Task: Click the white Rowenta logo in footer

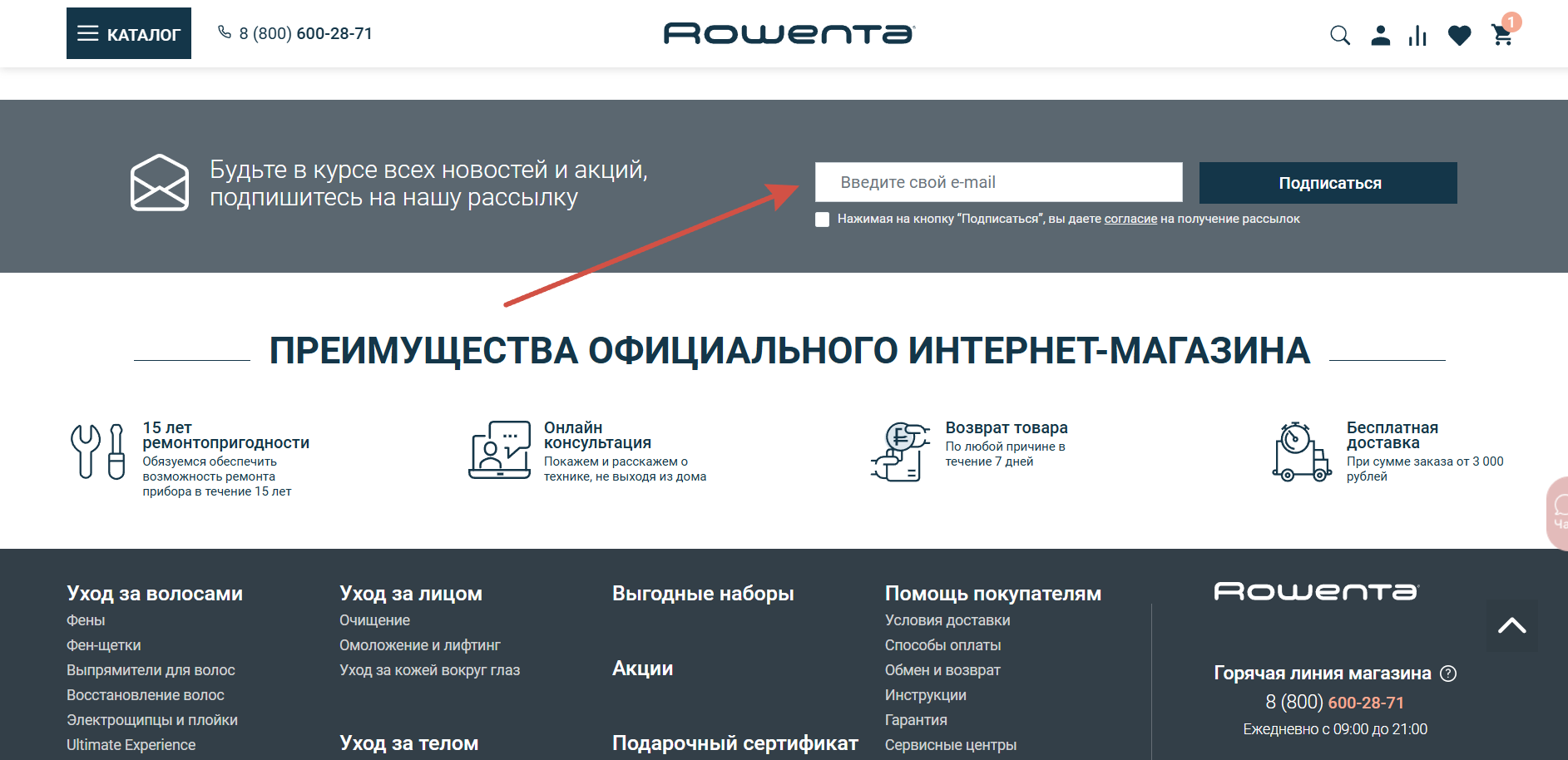Action: [1317, 591]
